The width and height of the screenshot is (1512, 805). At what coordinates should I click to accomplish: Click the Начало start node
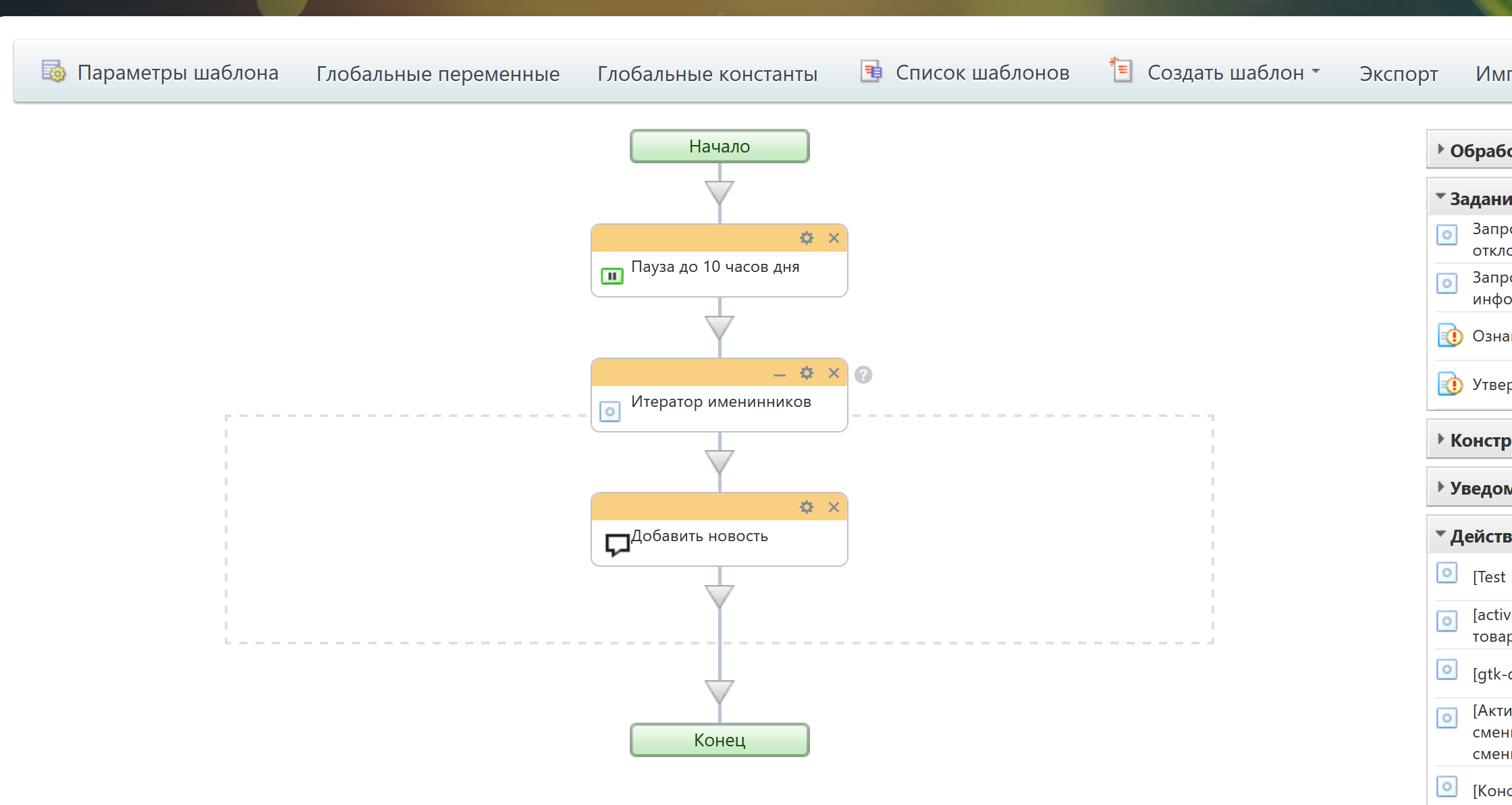[719, 146]
